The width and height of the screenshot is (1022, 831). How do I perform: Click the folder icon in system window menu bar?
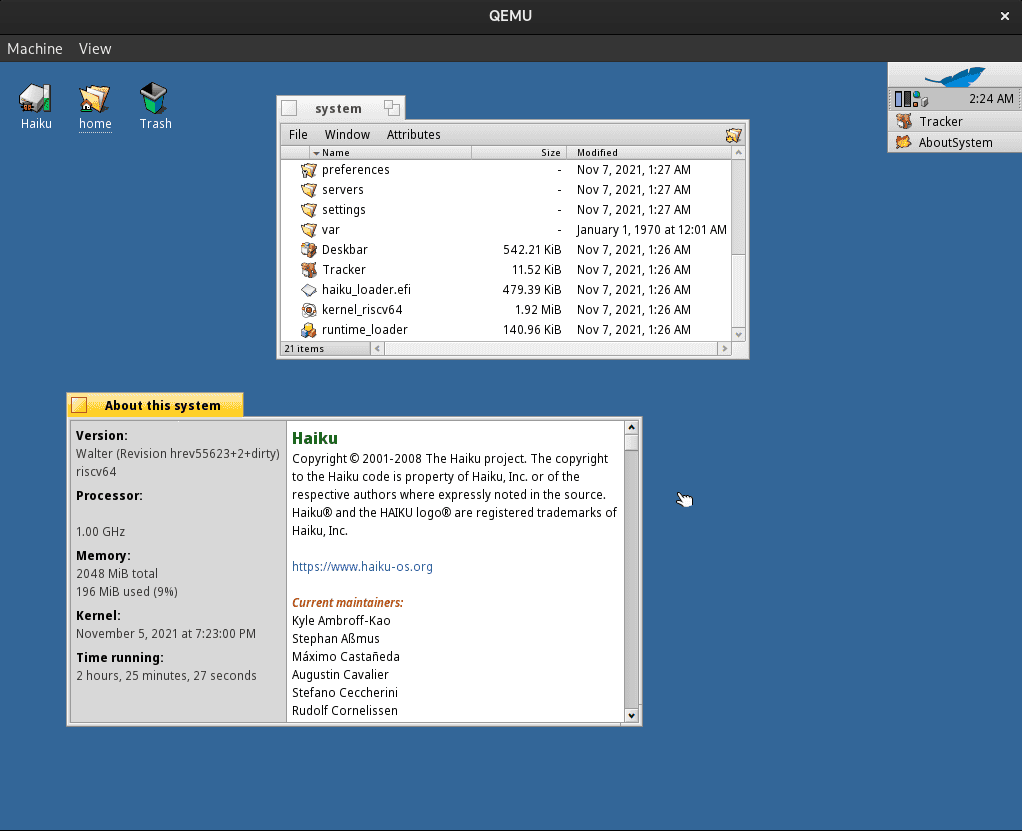click(733, 135)
